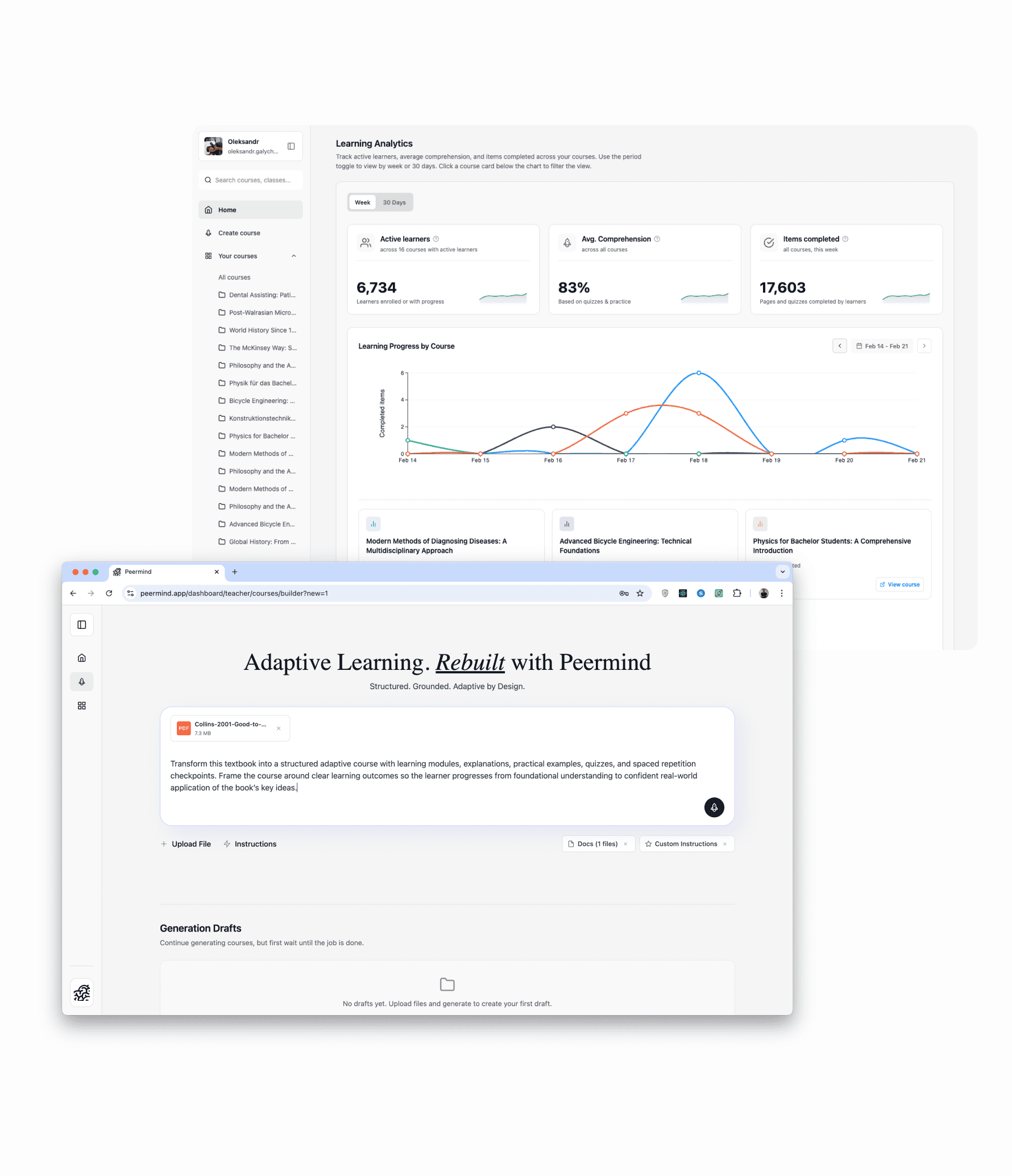Open Dental Assisting course folder
The image size is (1012, 1176).
(x=257, y=295)
